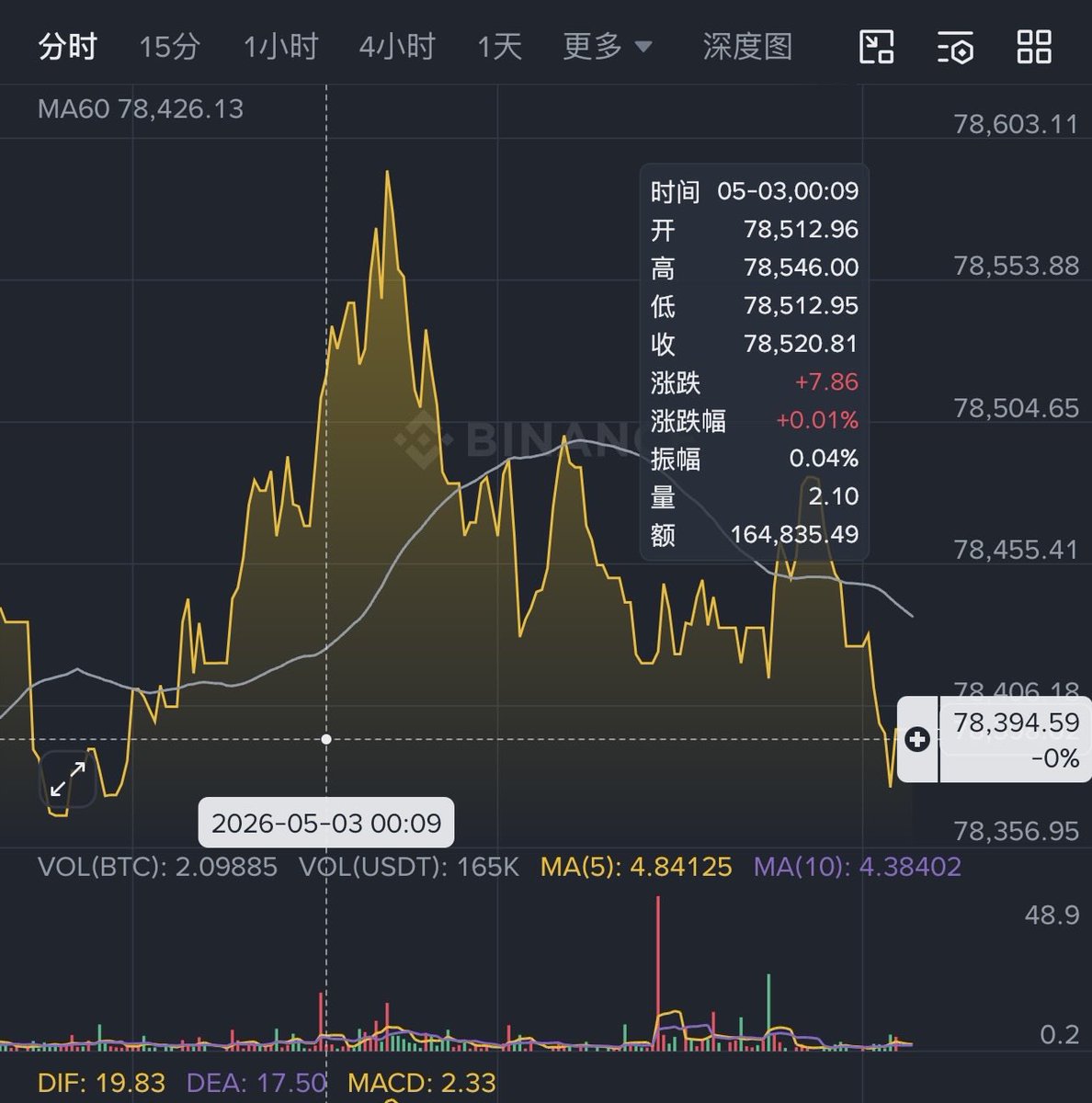Screen dimensions: 1092x1103
Task: Click the 振幅 0.04% tooltip row
Action: [755, 458]
